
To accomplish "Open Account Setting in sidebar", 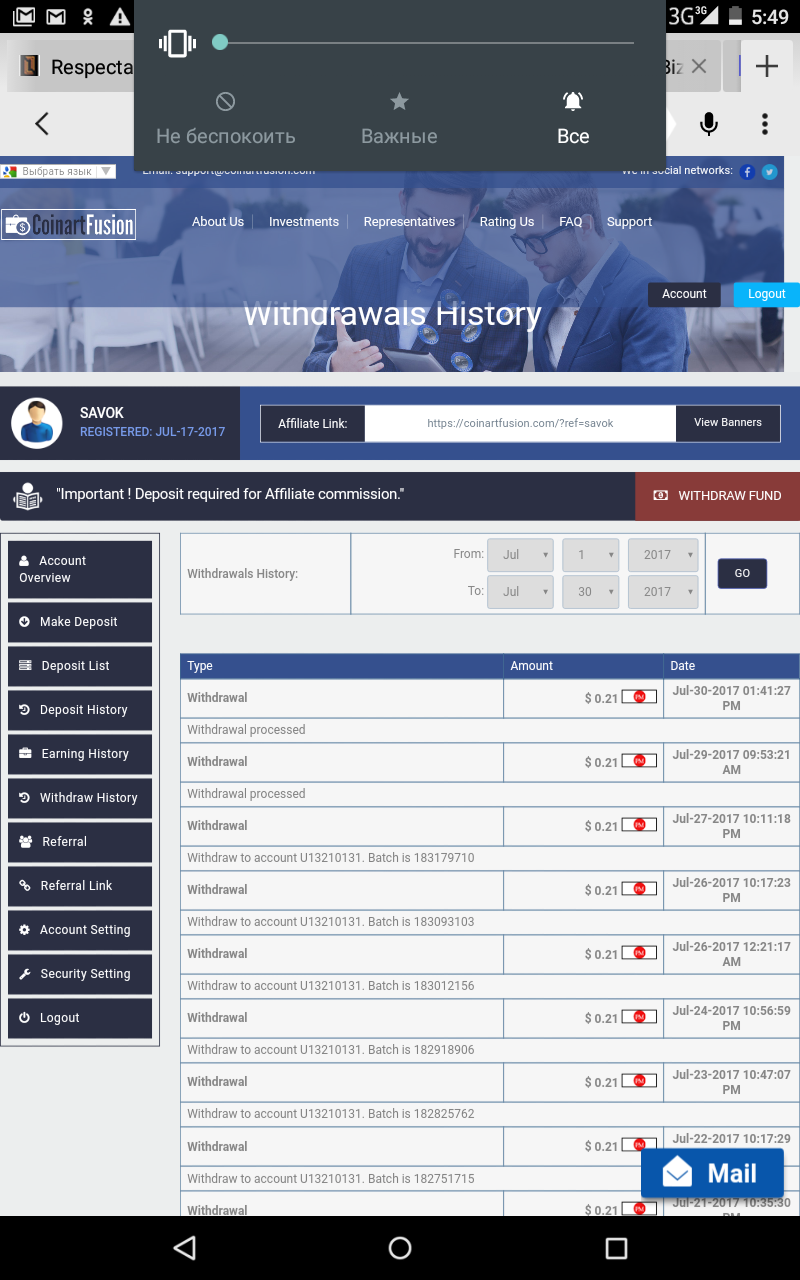I will pyautogui.click(x=80, y=930).
